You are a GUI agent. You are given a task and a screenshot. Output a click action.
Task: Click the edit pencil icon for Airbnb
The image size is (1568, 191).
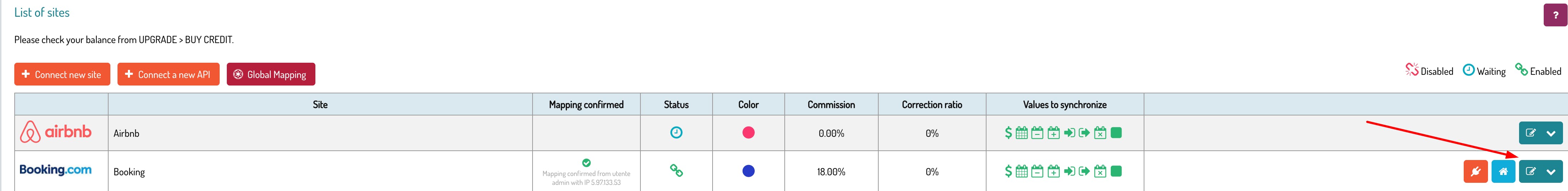[x=1530, y=133]
